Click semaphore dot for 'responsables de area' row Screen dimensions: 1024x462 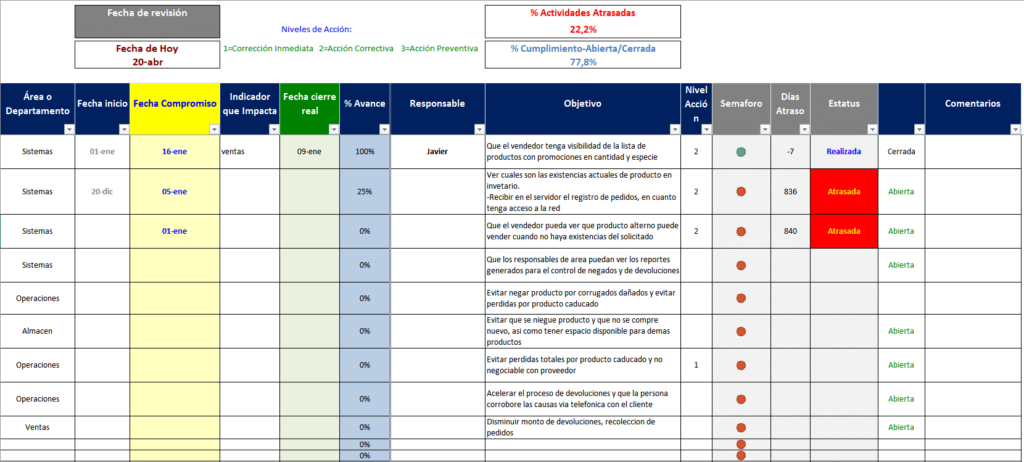tap(741, 265)
